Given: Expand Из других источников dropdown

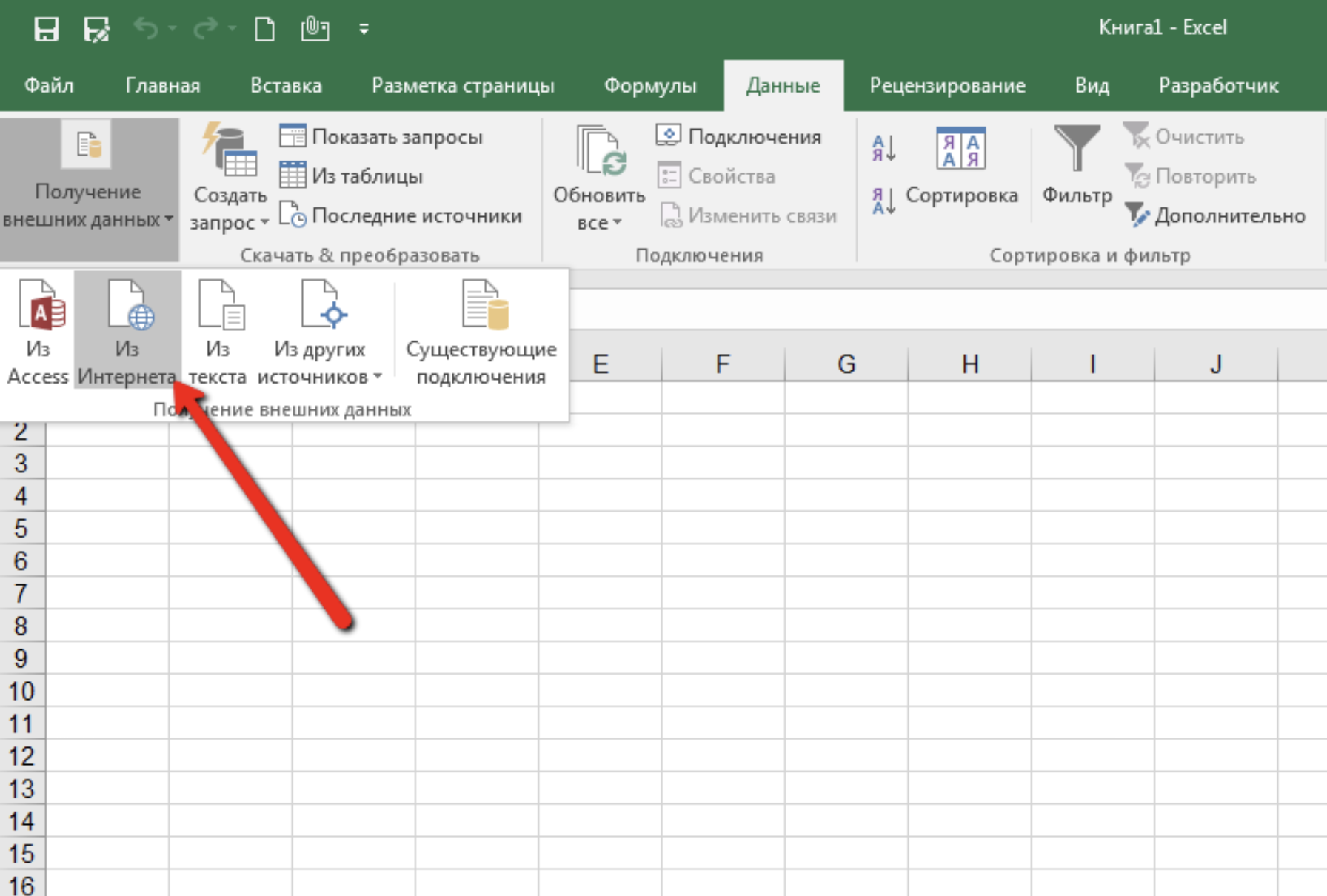Looking at the screenshot, I should click(x=320, y=332).
